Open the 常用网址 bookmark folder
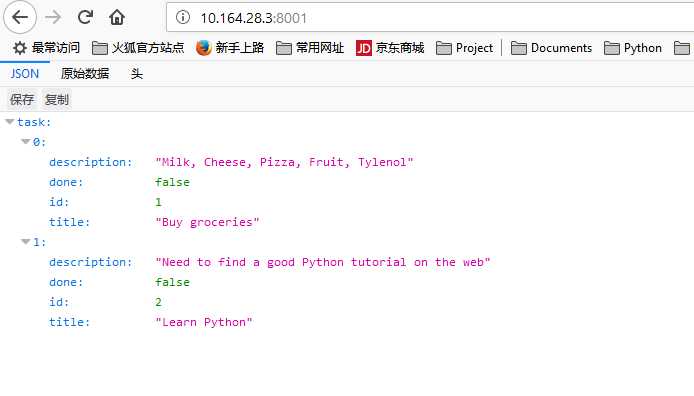Viewport: 694px width, 396px height. (x=309, y=48)
